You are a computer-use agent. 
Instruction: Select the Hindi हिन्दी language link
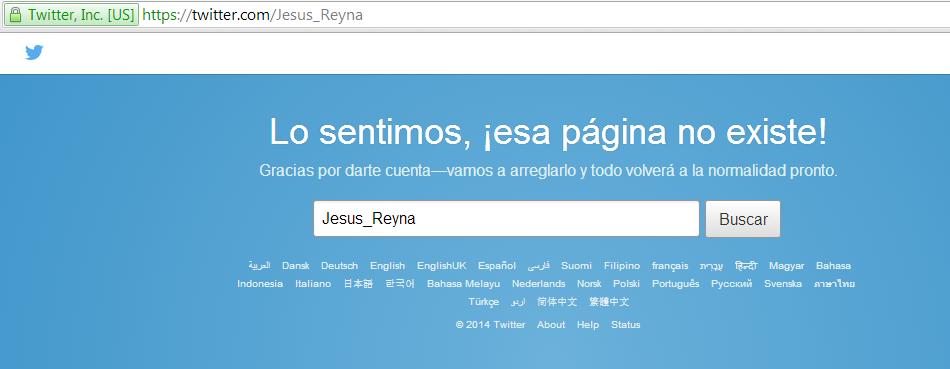click(x=746, y=265)
